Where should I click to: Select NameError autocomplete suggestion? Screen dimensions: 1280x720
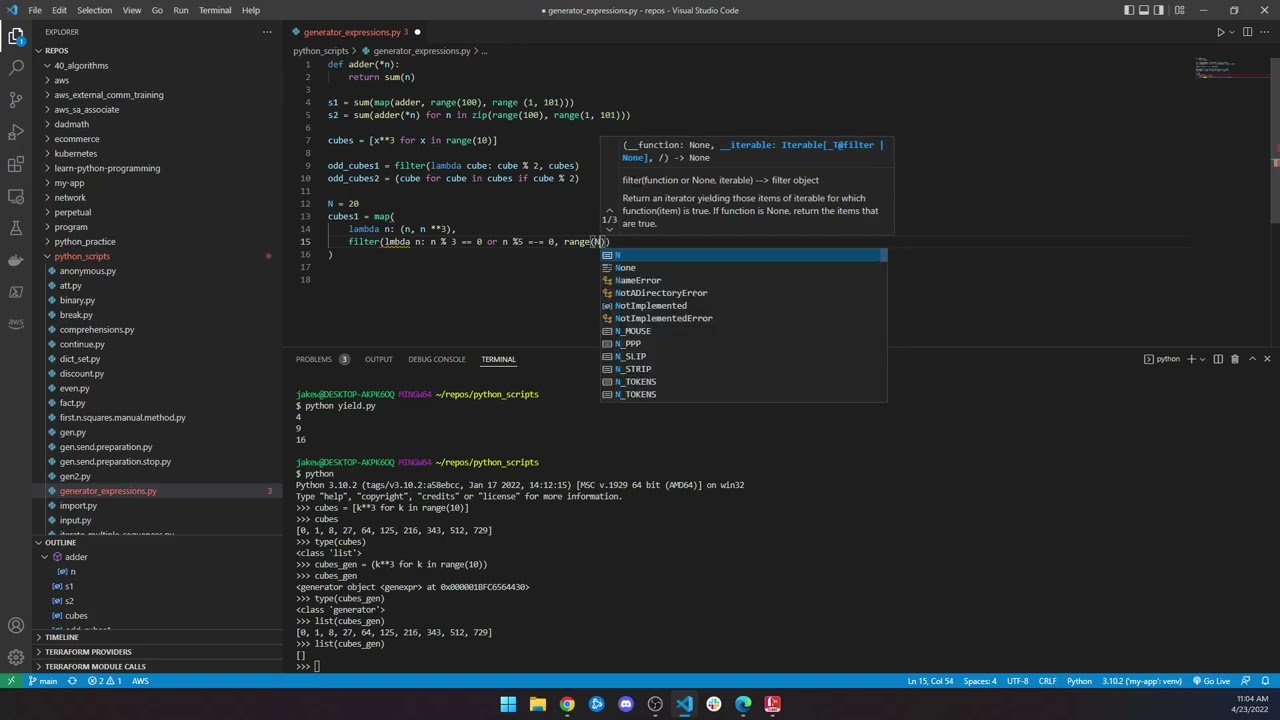pyautogui.click(x=743, y=281)
